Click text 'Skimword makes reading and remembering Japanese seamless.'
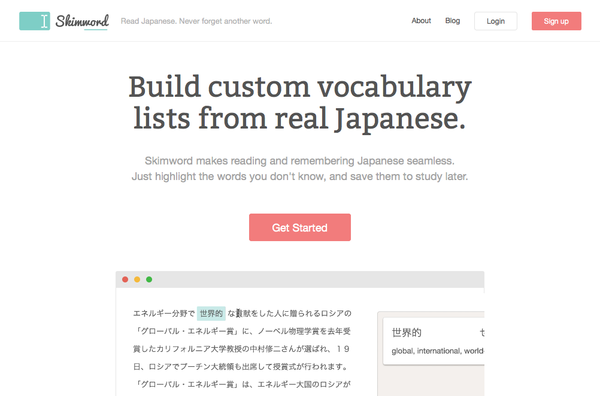Viewport: 600px width, 396px height. (300, 161)
